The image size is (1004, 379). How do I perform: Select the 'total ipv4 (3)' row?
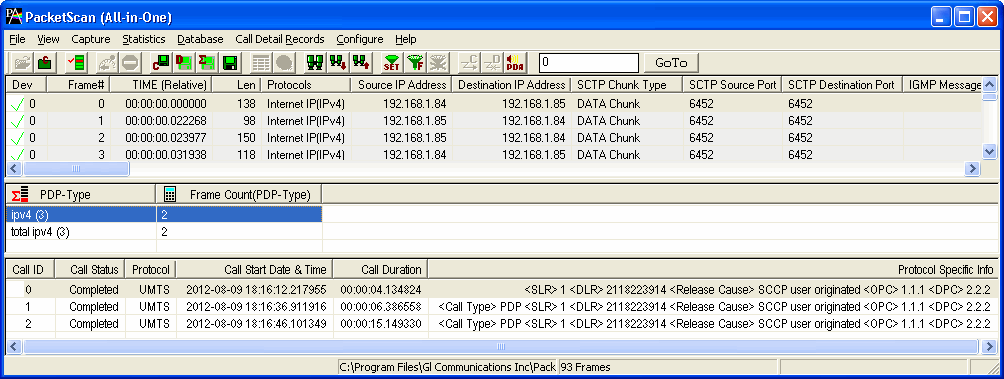(164, 232)
